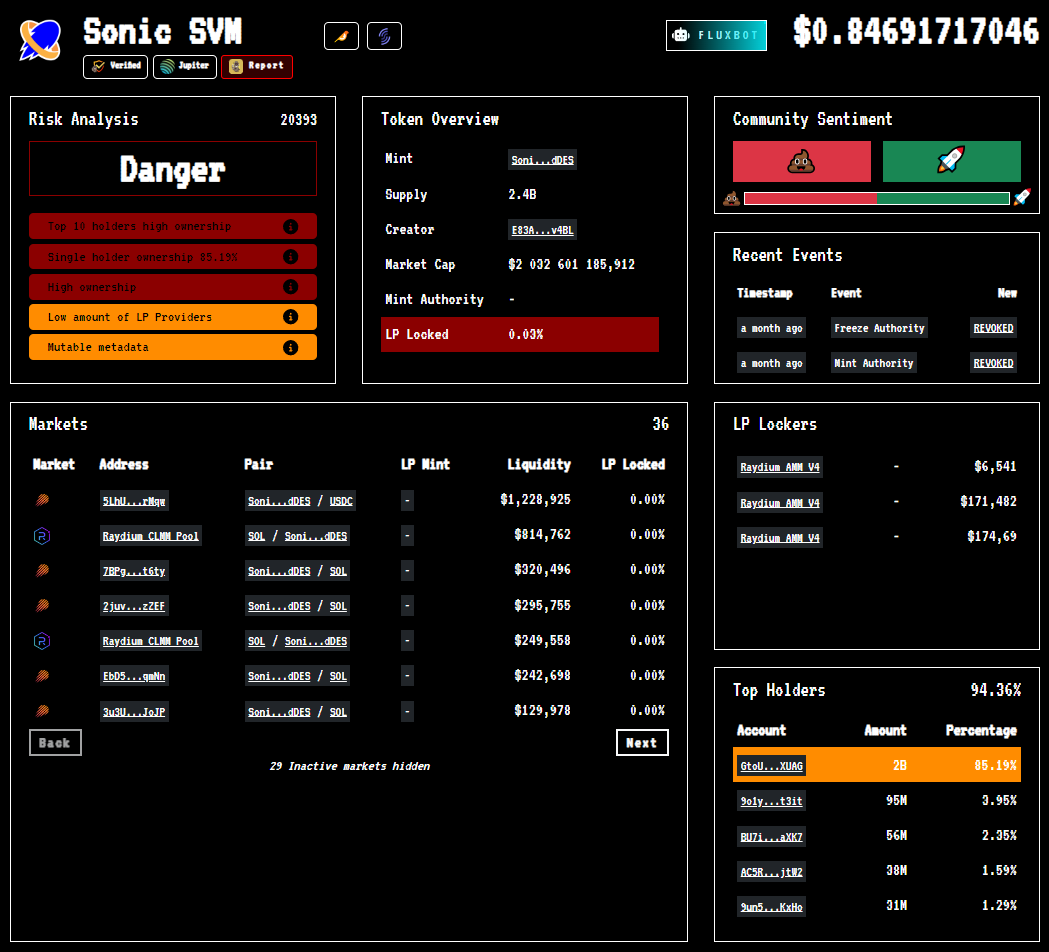Go Back in markets list
The image size is (1049, 952).
point(56,743)
